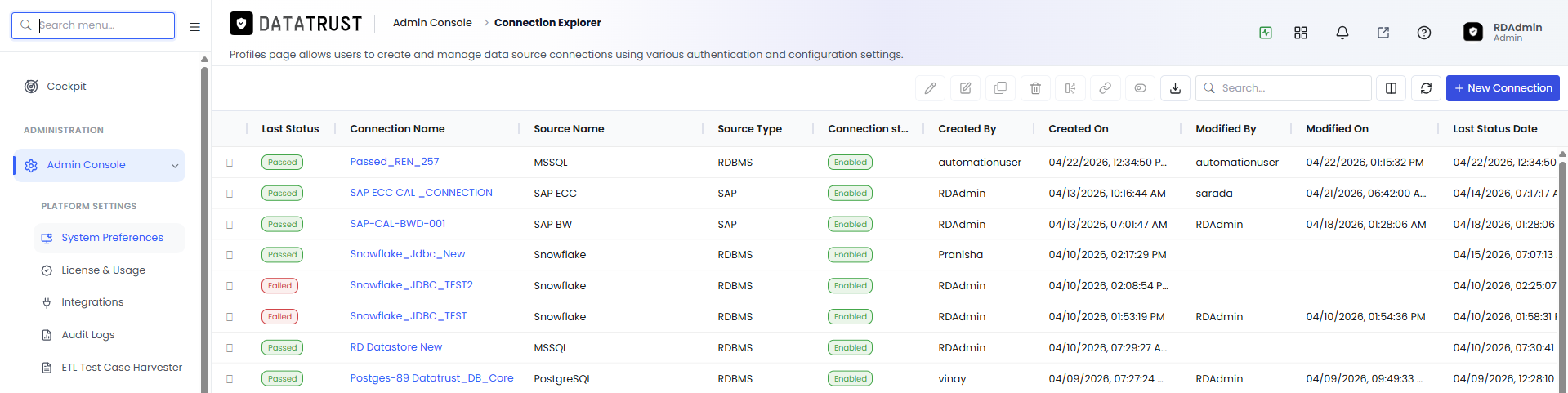Click the duplicate copy icon in toolbar
Viewport: 1568px width, 393px height.
click(1000, 88)
